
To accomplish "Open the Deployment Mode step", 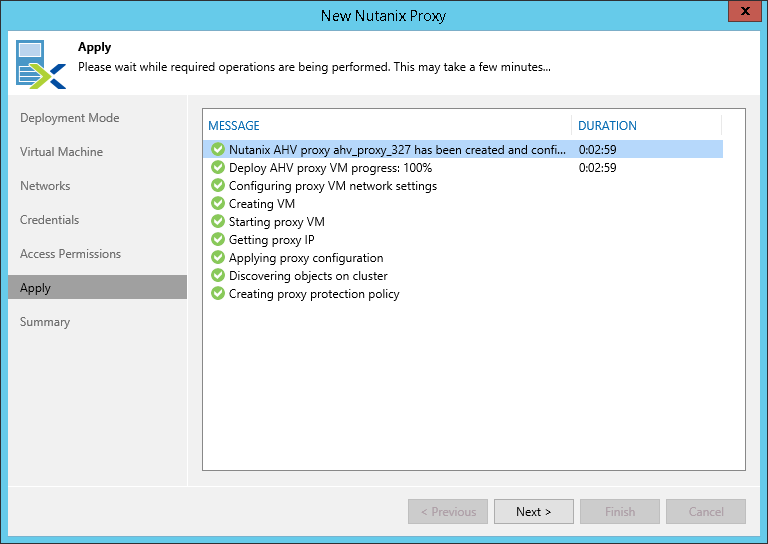I will coord(70,118).
